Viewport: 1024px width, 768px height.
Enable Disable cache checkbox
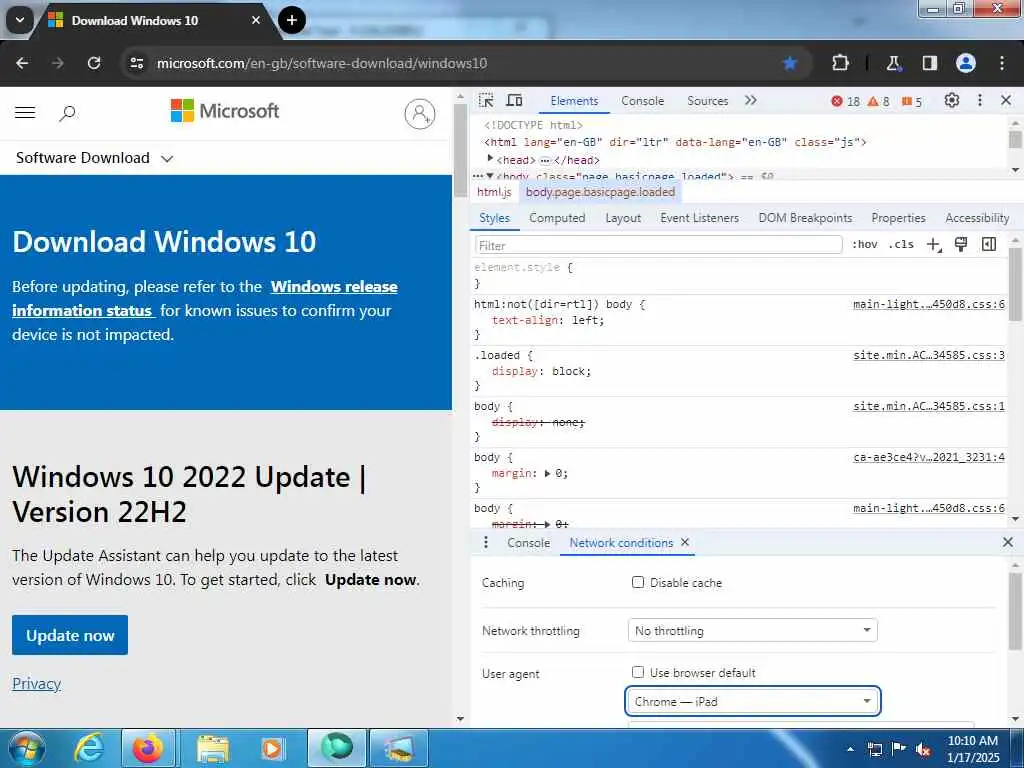(x=638, y=583)
